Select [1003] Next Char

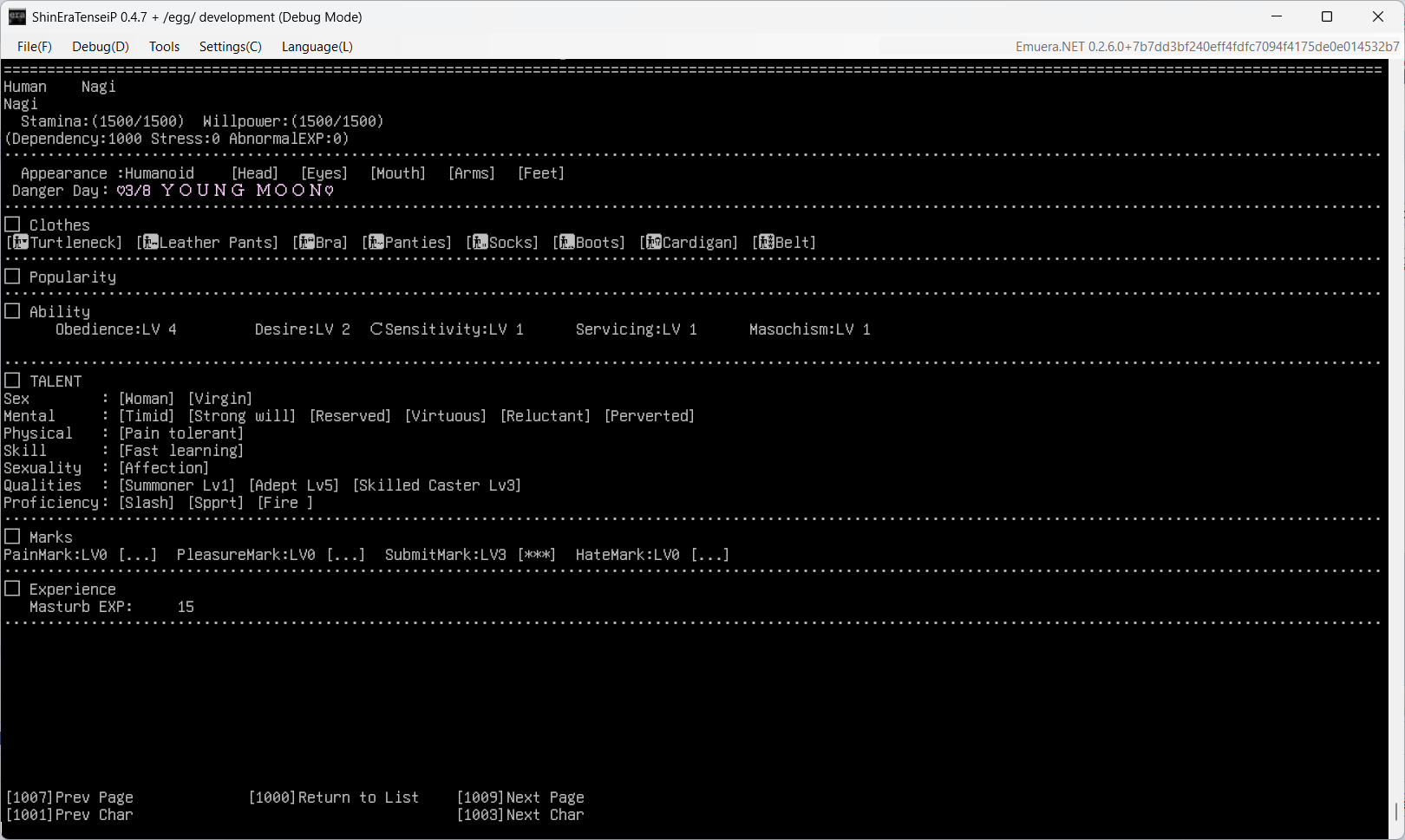[520, 815]
